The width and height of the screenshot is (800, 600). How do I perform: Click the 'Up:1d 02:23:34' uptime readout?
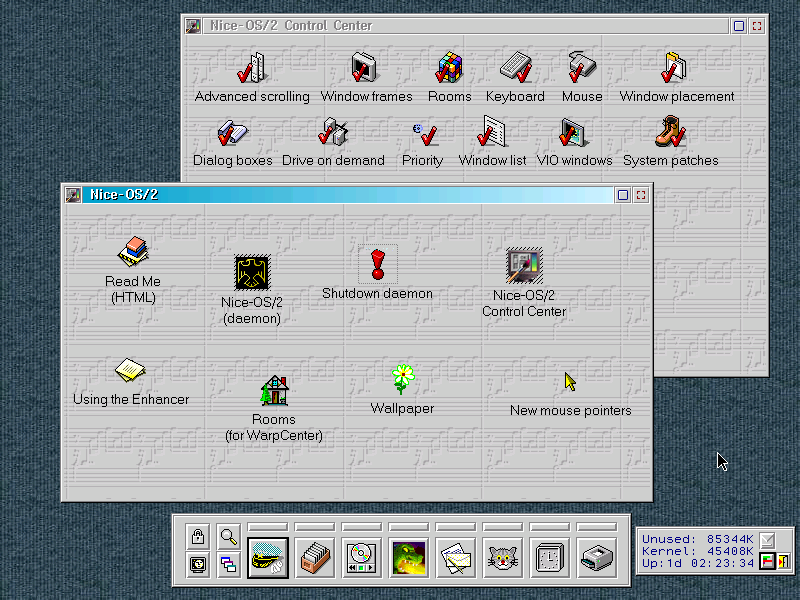698,563
